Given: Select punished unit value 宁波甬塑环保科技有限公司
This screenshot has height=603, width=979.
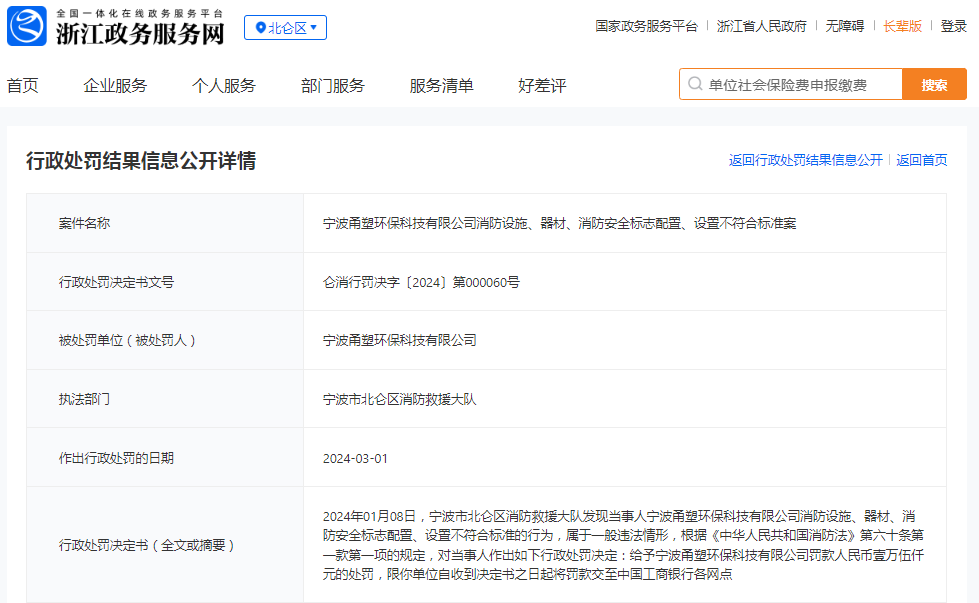Looking at the screenshot, I should coord(400,340).
